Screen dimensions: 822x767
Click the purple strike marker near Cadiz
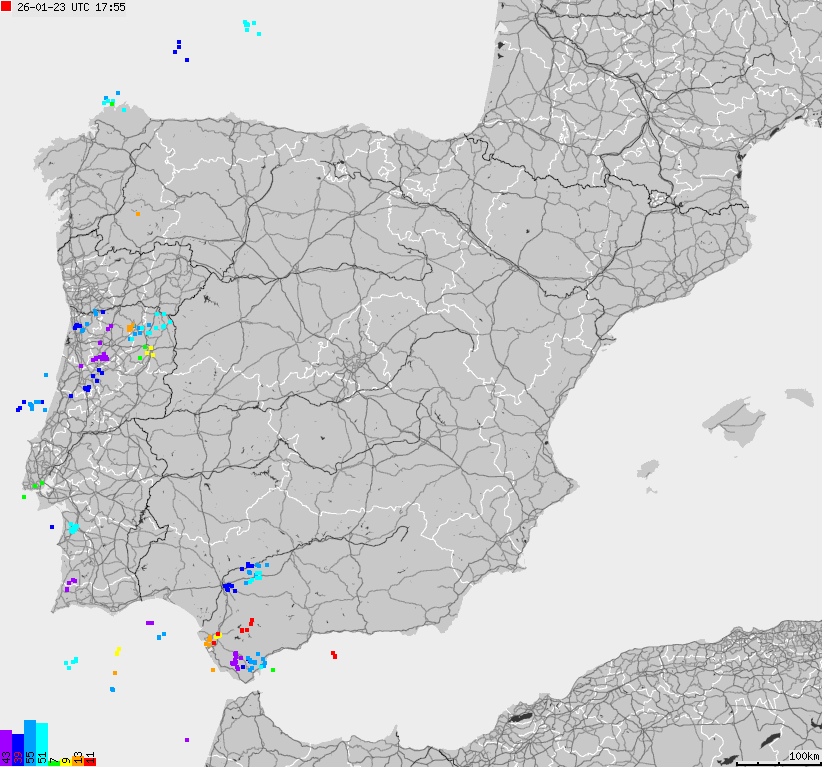point(236,662)
